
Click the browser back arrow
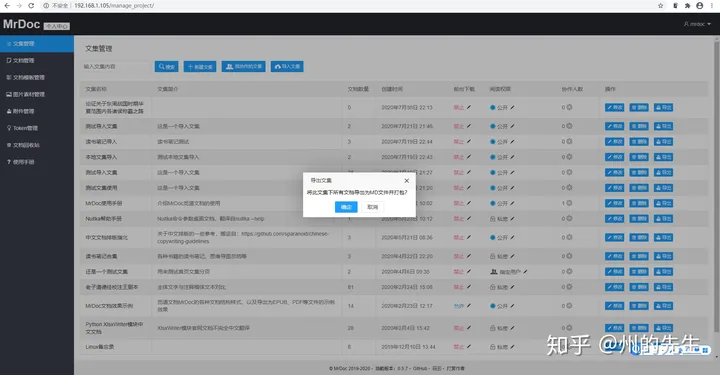[x=7, y=6]
